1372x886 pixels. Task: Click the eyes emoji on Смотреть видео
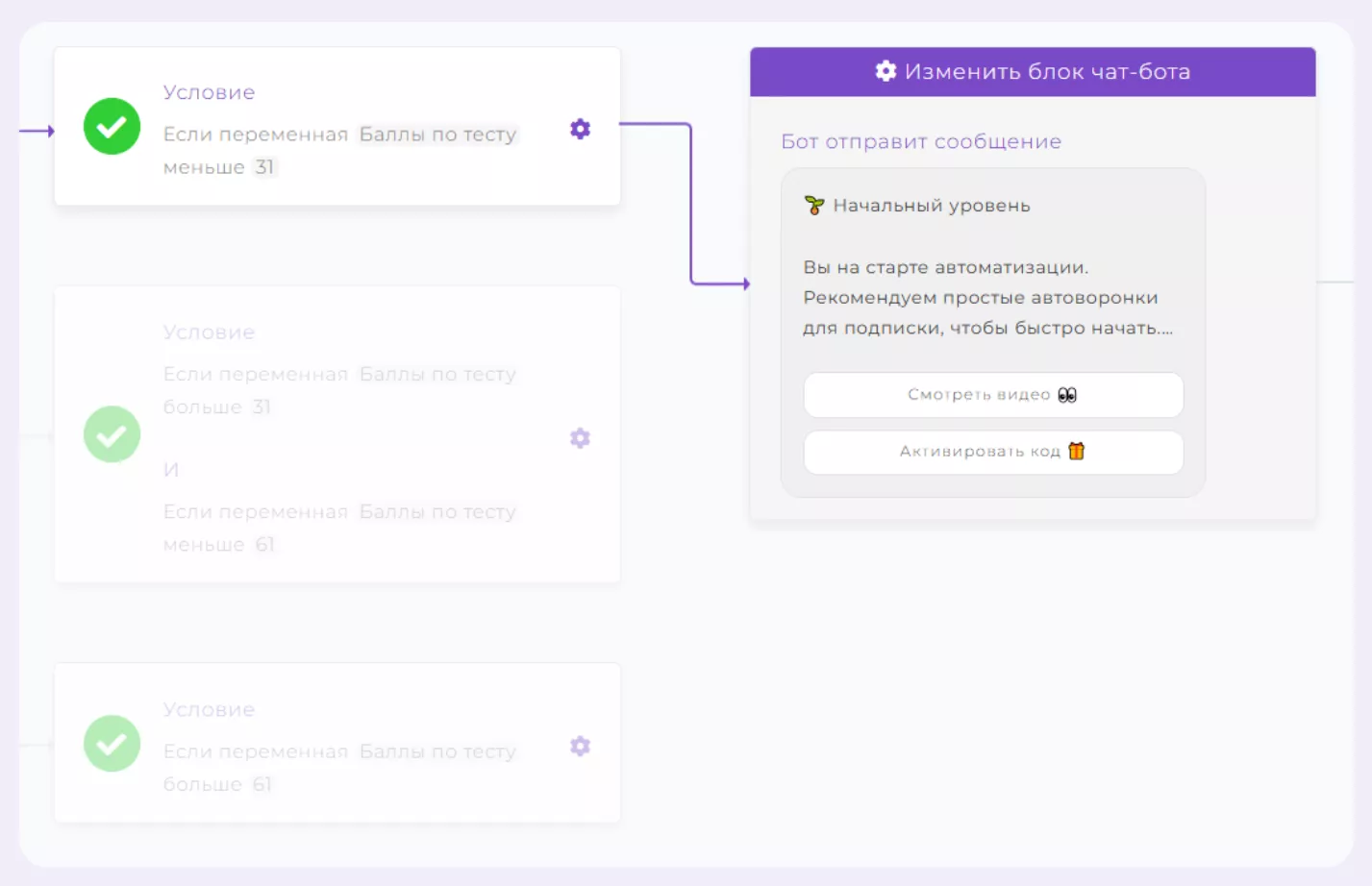(x=1067, y=395)
